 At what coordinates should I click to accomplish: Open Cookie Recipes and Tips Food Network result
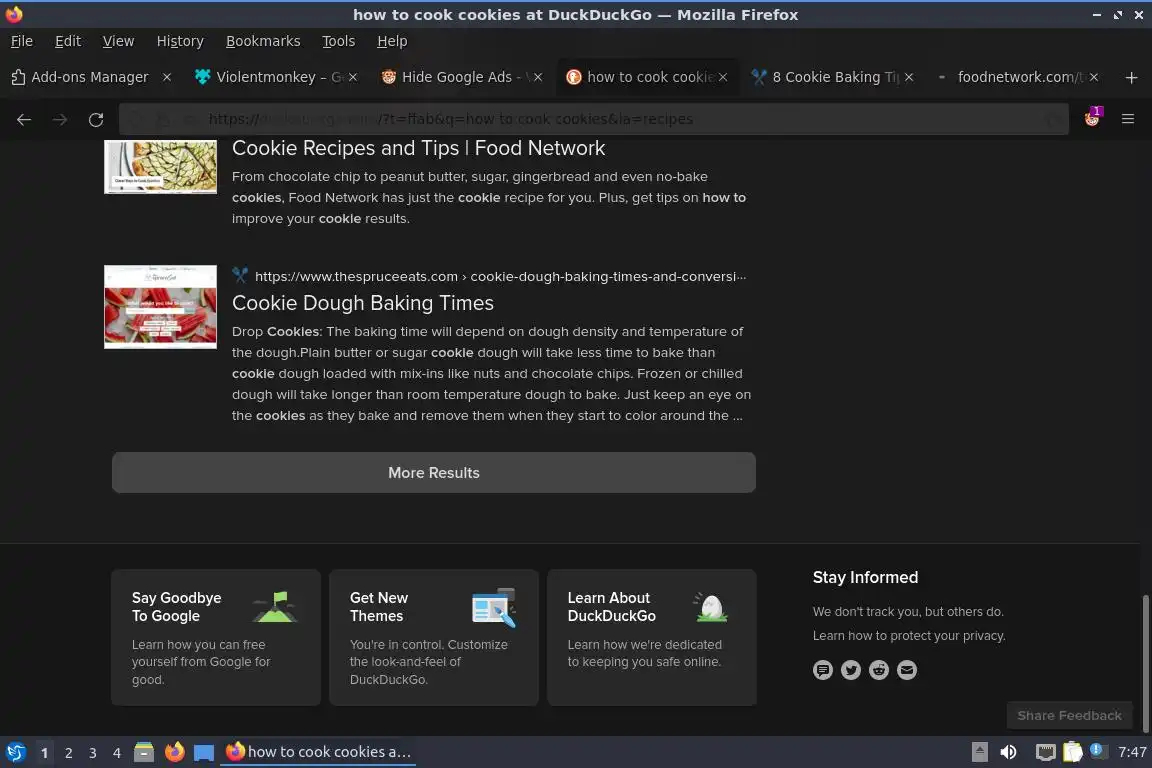pyautogui.click(x=418, y=148)
